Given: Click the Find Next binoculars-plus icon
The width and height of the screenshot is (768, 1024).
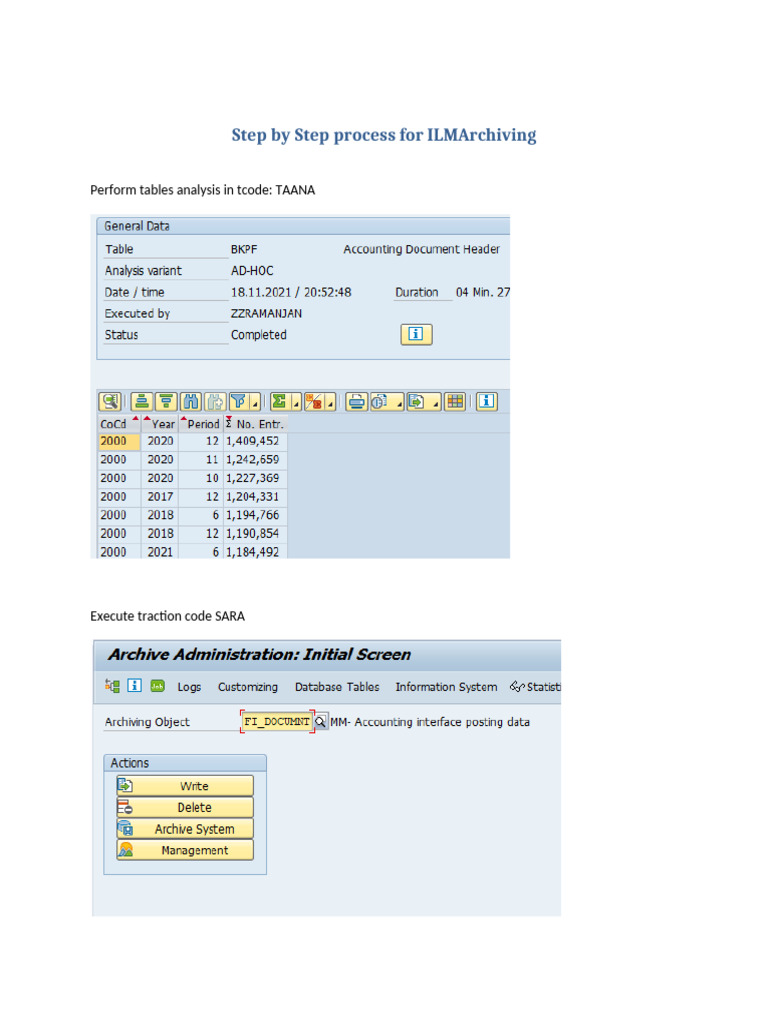Looking at the screenshot, I should click(215, 402).
